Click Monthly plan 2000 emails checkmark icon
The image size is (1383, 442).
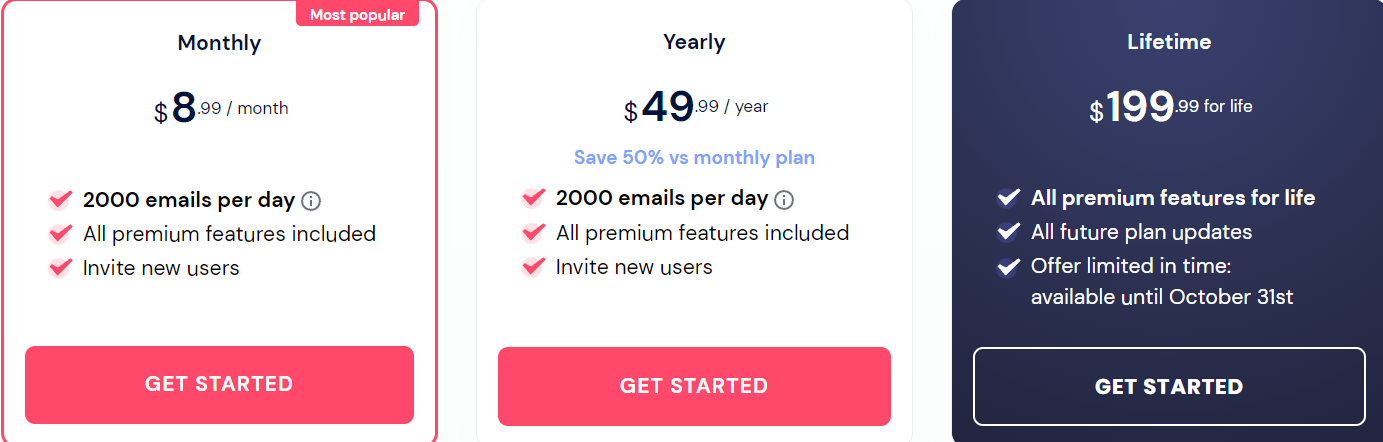pos(61,200)
